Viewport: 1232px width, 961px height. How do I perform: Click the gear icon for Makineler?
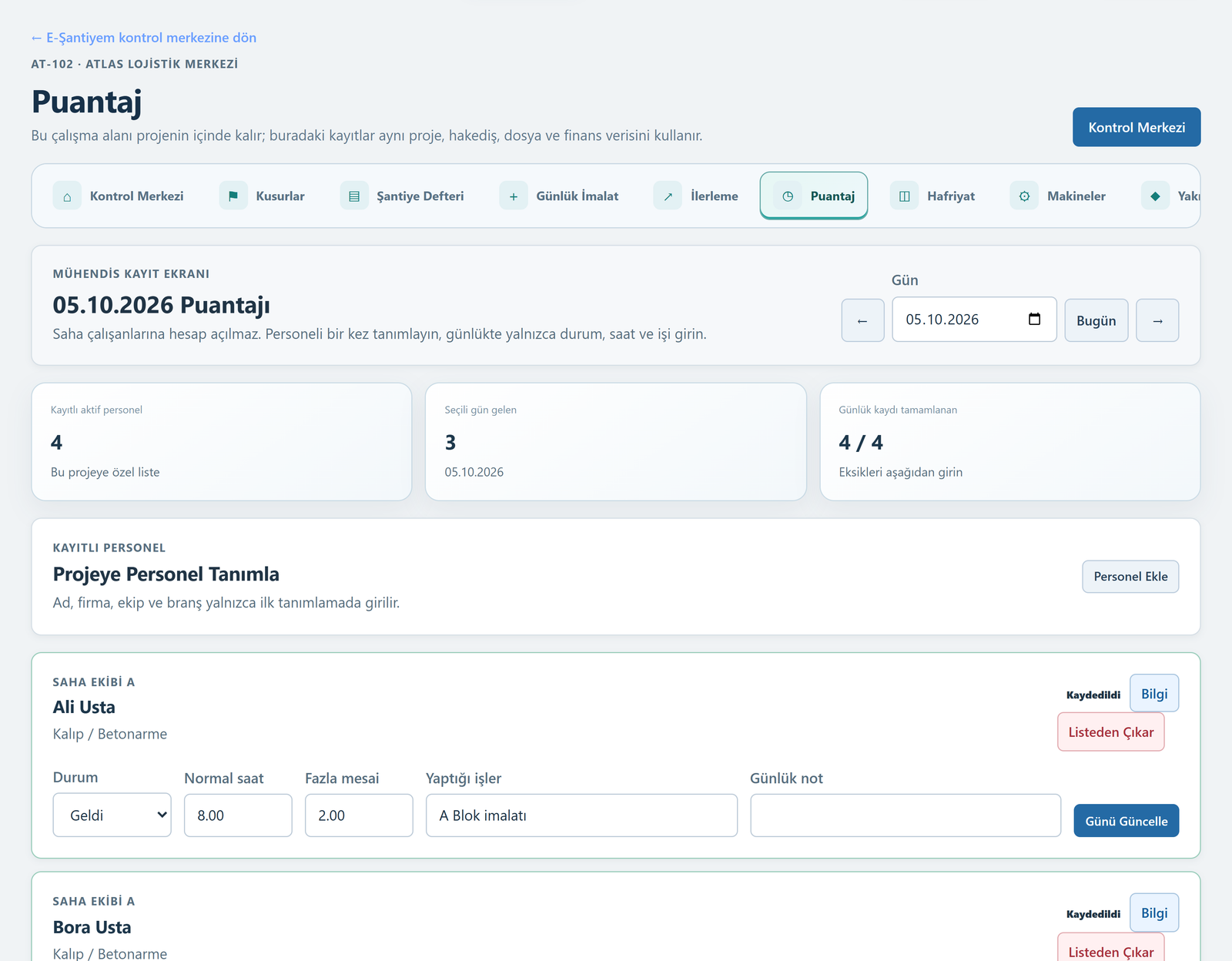click(1024, 196)
